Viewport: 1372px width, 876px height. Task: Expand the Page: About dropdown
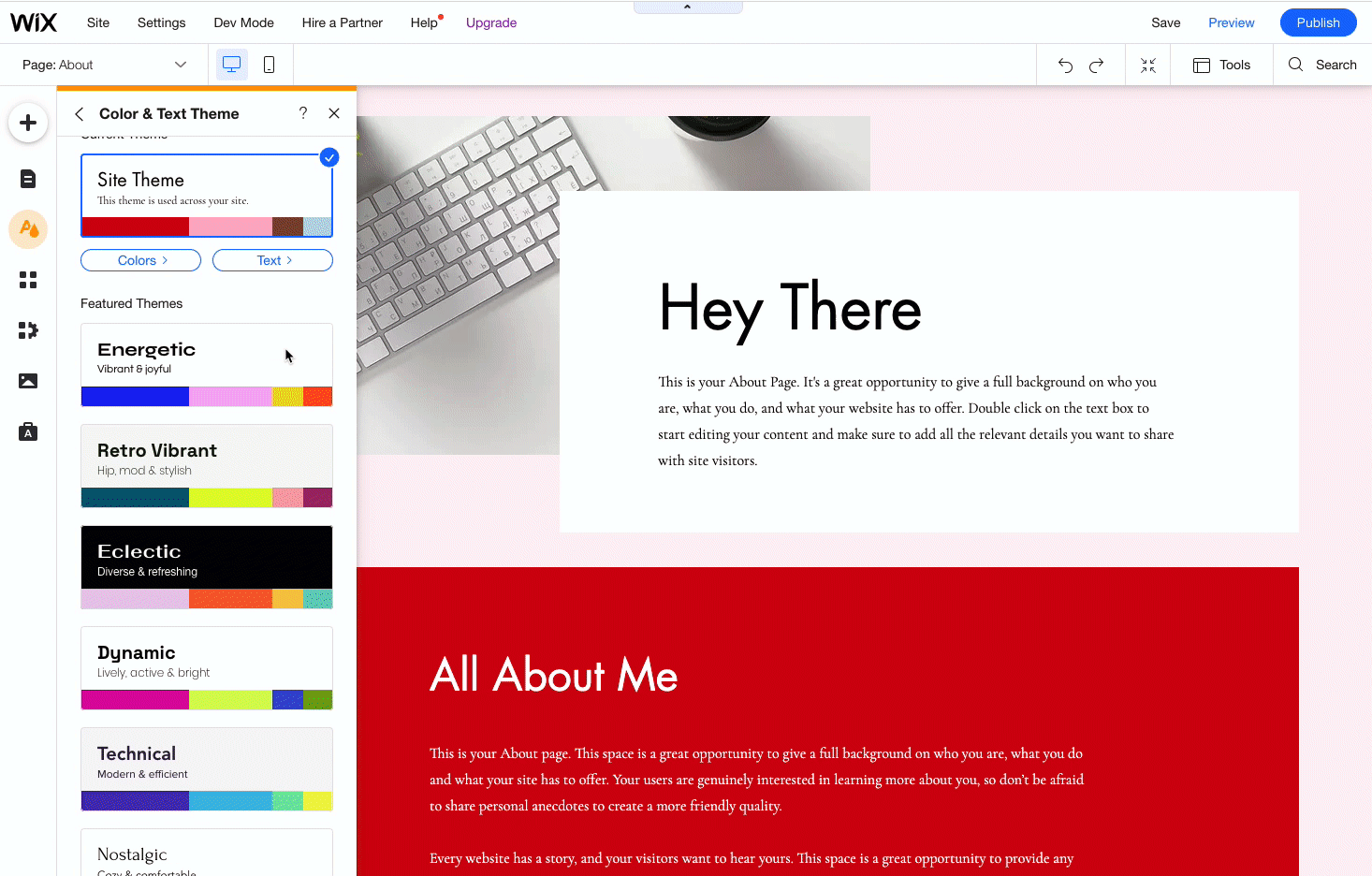tap(105, 65)
